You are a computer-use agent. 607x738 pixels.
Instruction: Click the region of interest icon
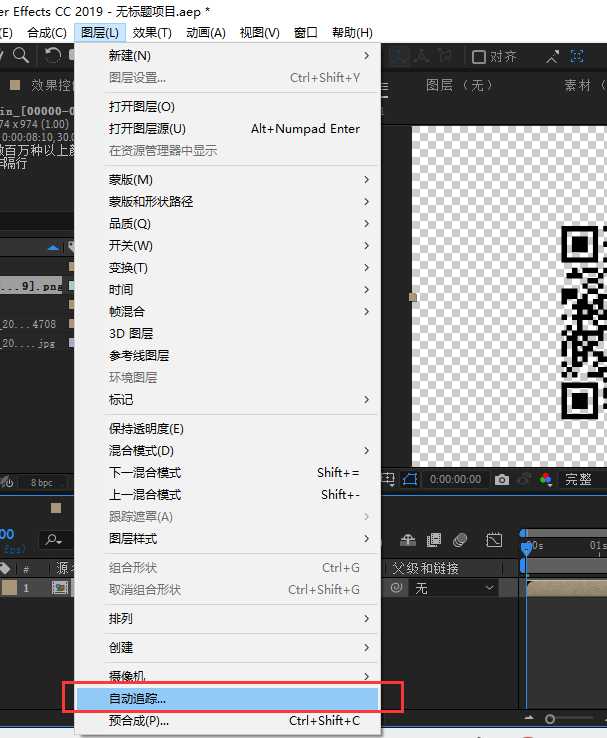(x=388, y=480)
